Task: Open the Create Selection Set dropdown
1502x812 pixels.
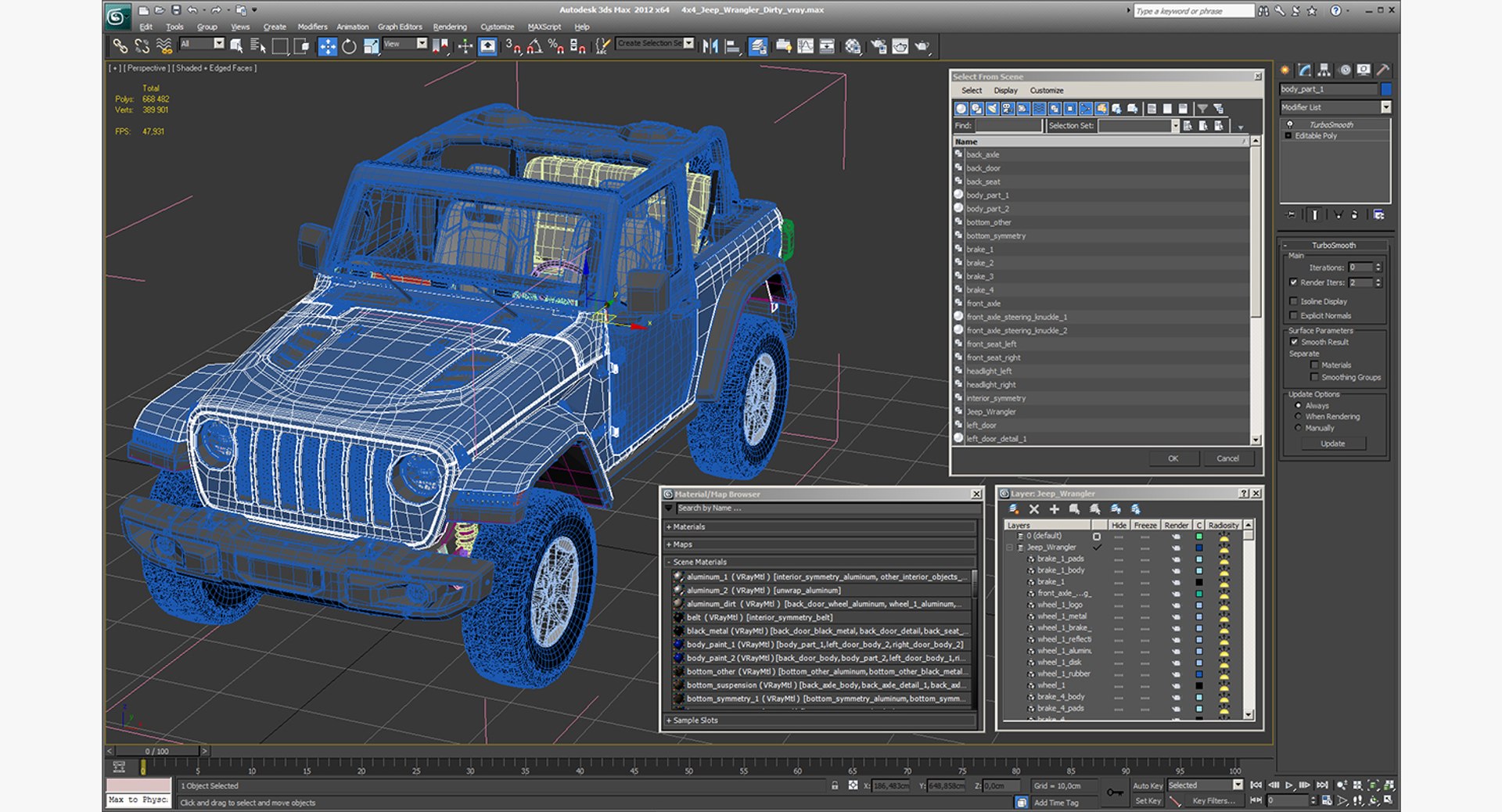Action: [x=688, y=43]
